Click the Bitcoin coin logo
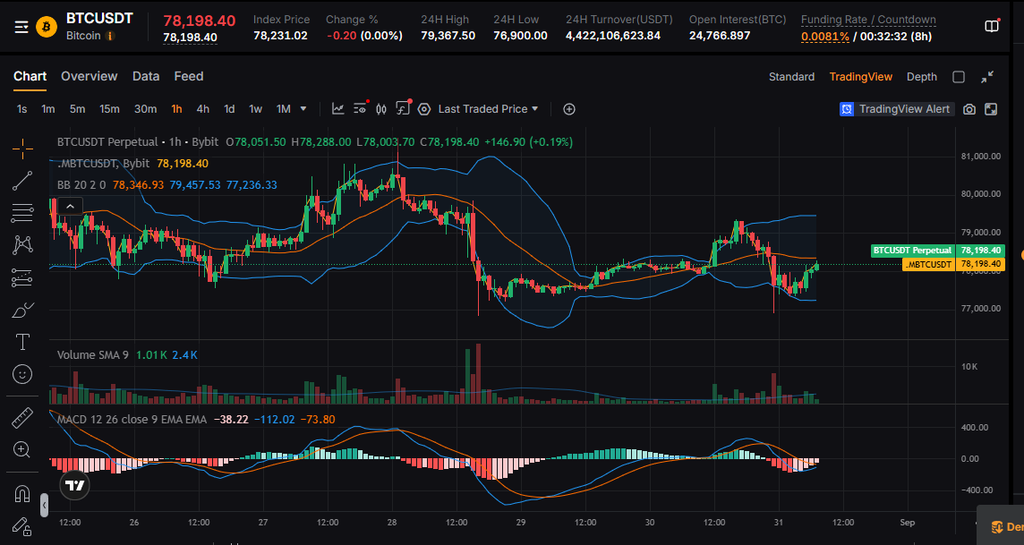Image resolution: width=1024 pixels, height=545 pixels. (x=46, y=27)
